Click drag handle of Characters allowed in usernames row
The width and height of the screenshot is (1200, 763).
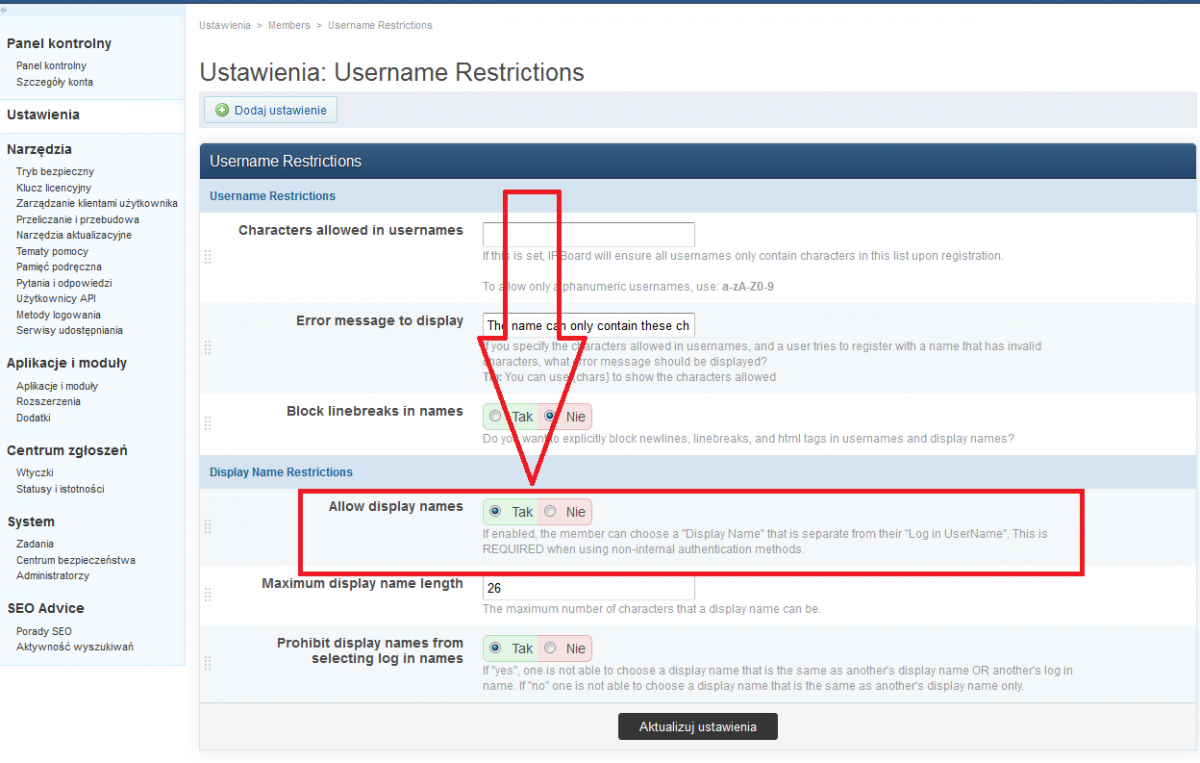(208, 257)
